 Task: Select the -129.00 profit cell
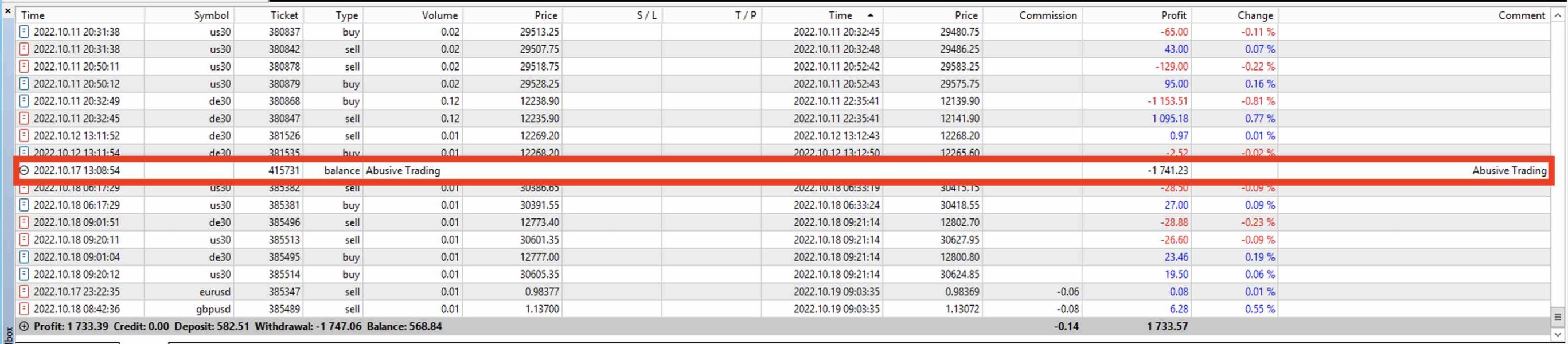1171,67
